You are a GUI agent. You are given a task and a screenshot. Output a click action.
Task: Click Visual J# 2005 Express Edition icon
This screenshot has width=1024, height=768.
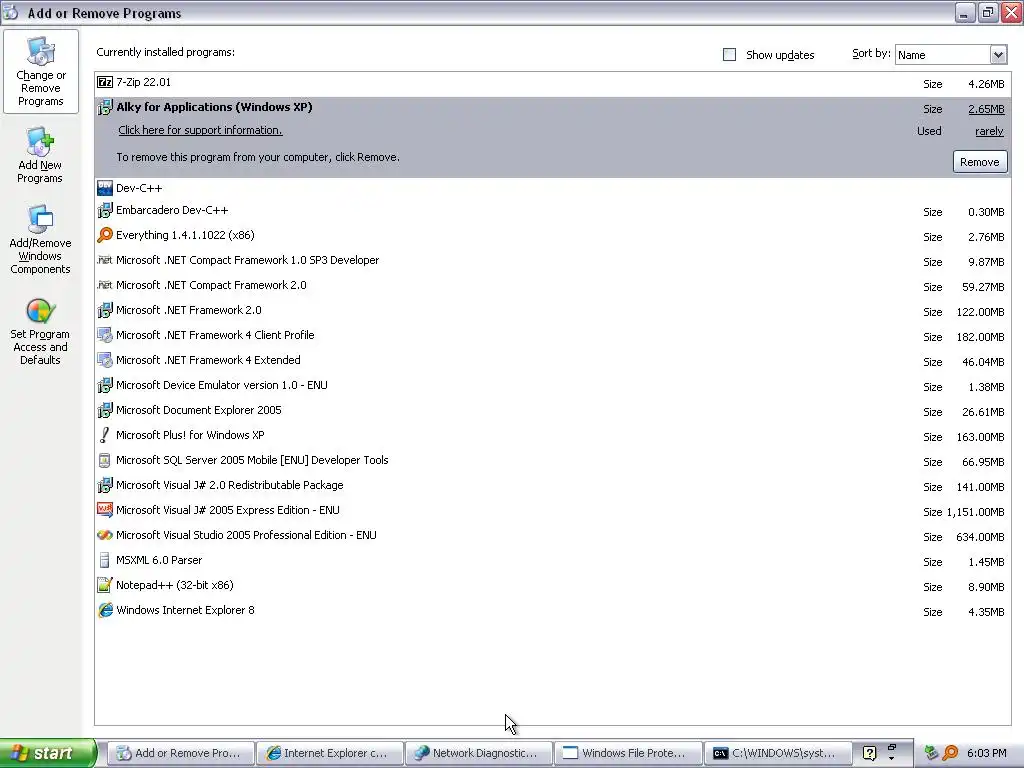click(104, 510)
